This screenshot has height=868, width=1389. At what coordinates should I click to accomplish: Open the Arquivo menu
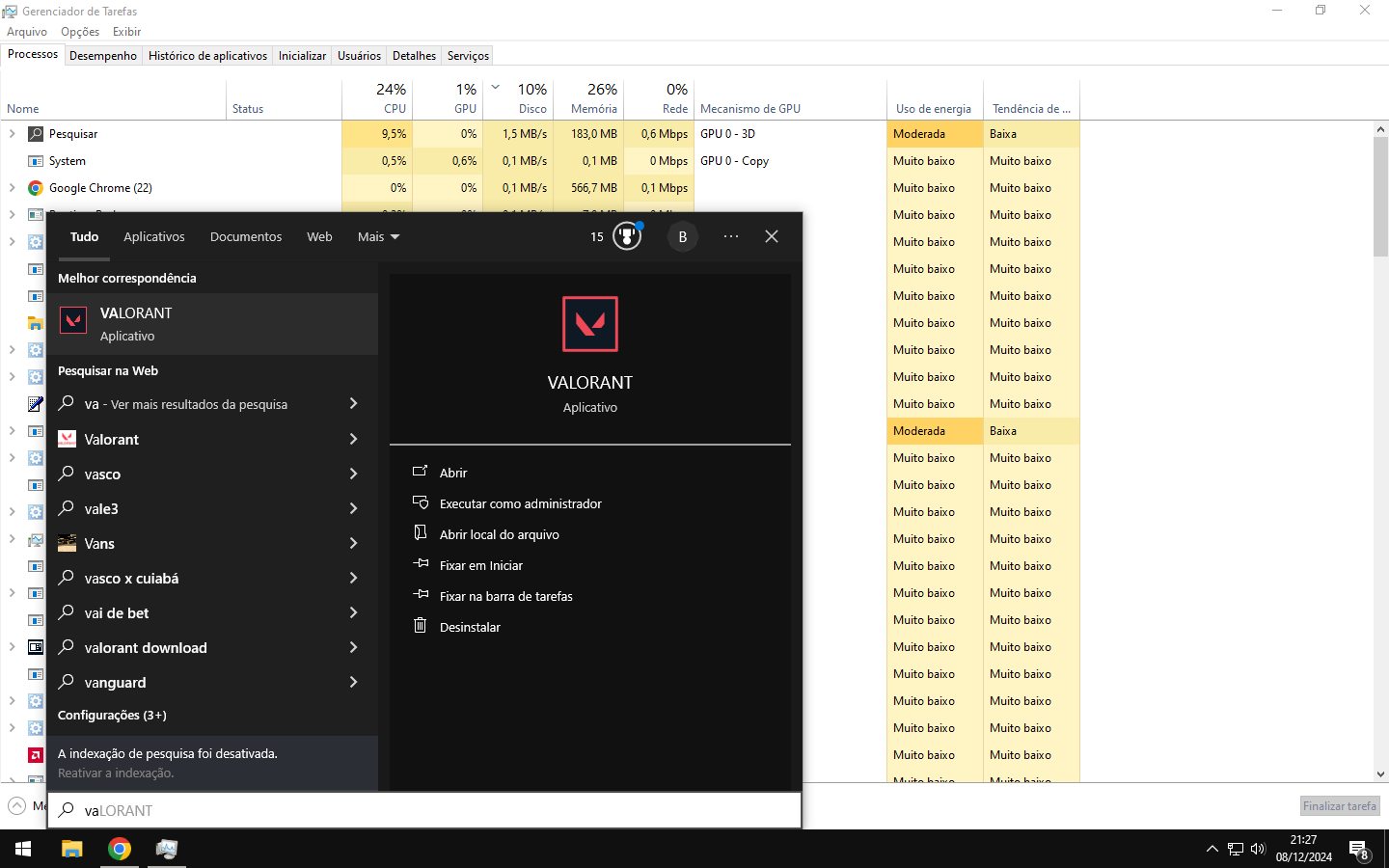pyautogui.click(x=27, y=32)
